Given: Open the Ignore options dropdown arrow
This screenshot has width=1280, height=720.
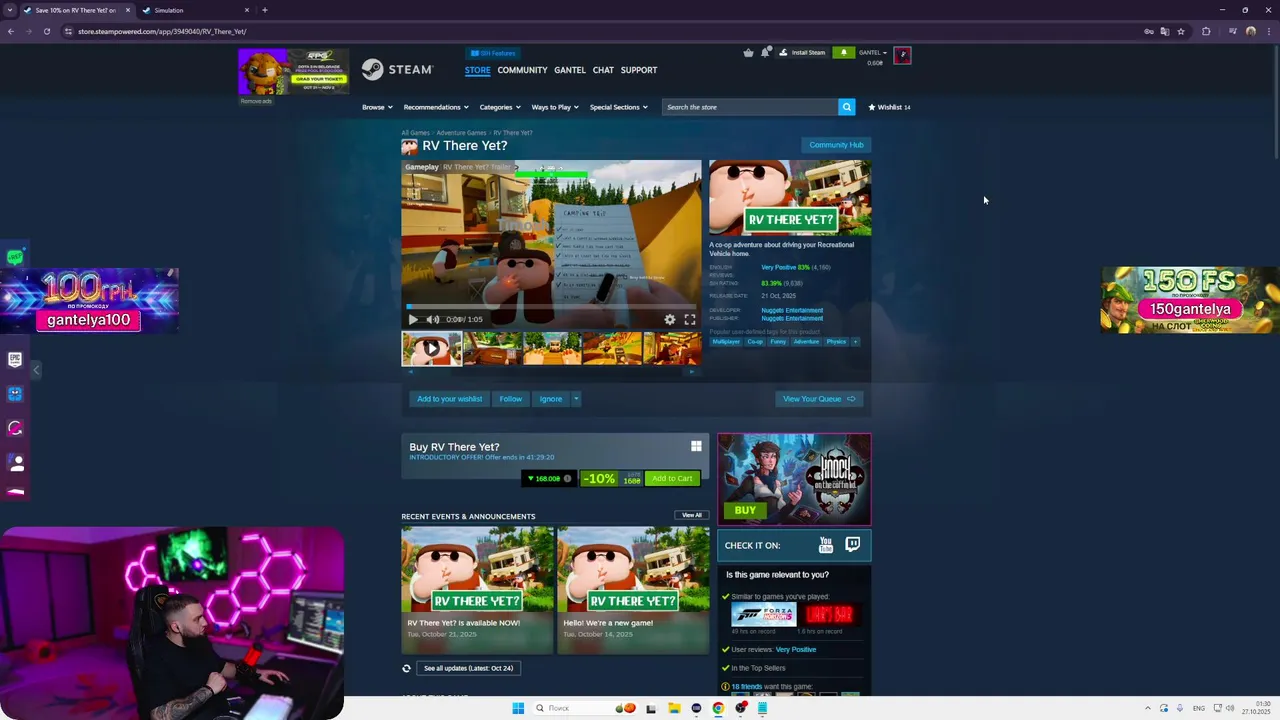Looking at the screenshot, I should pos(576,399).
